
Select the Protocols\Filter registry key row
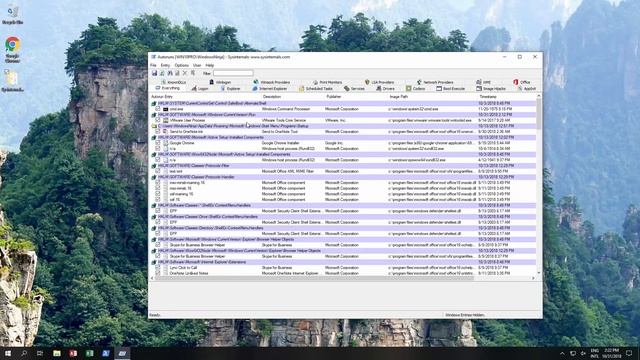click(343, 166)
